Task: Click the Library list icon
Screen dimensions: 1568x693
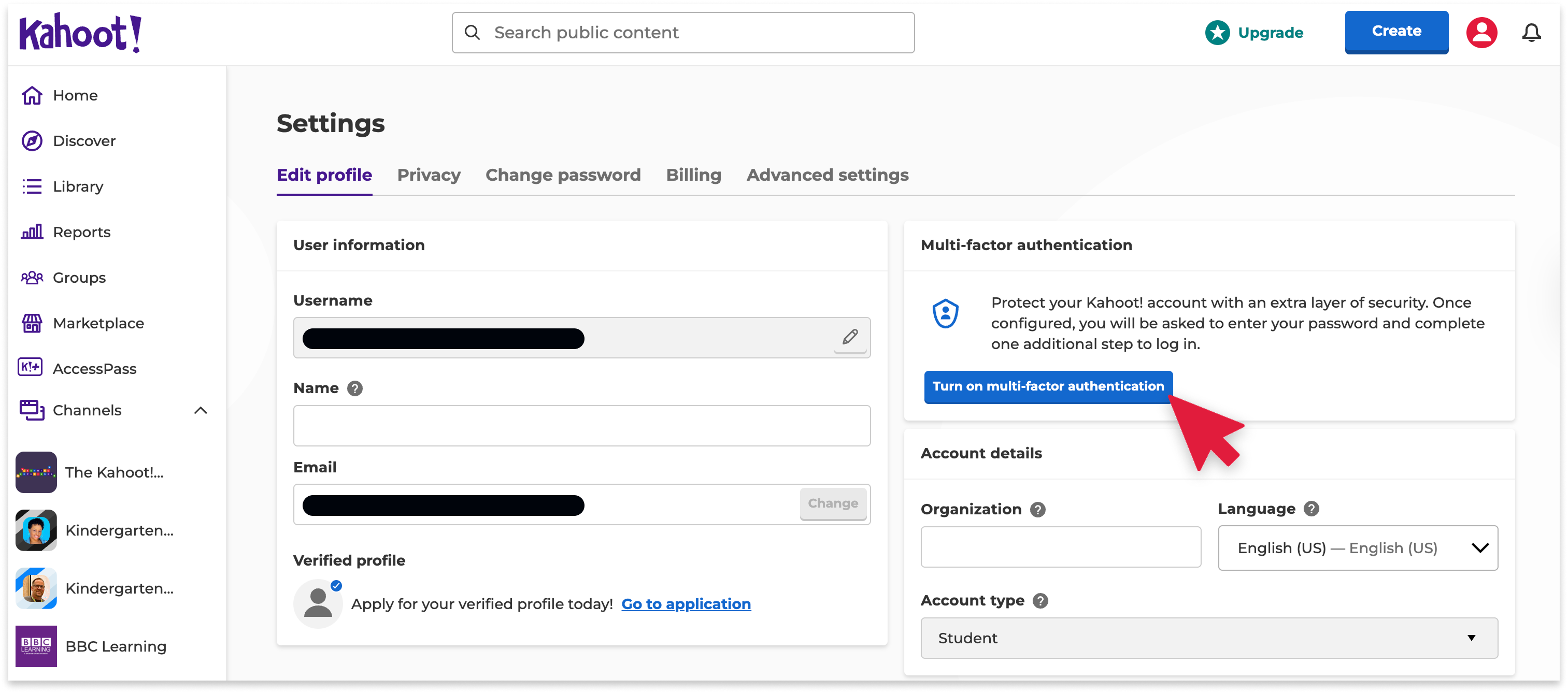Action: pos(32,187)
